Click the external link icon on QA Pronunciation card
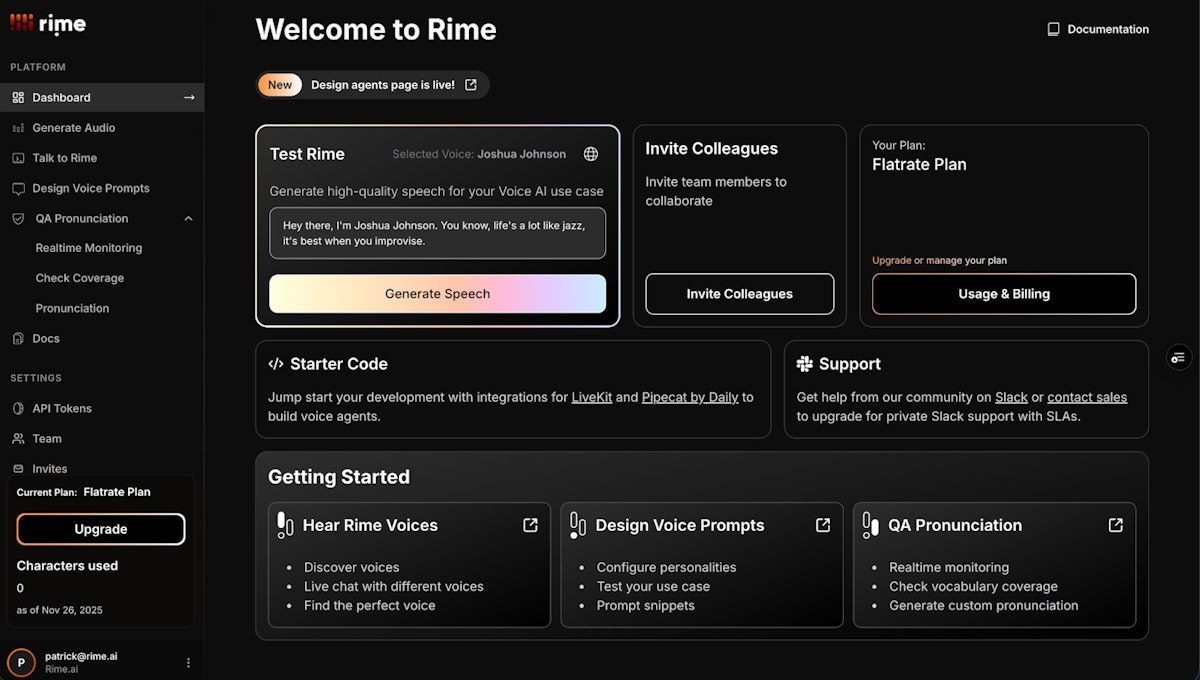The image size is (1200, 680). pos(1115,524)
